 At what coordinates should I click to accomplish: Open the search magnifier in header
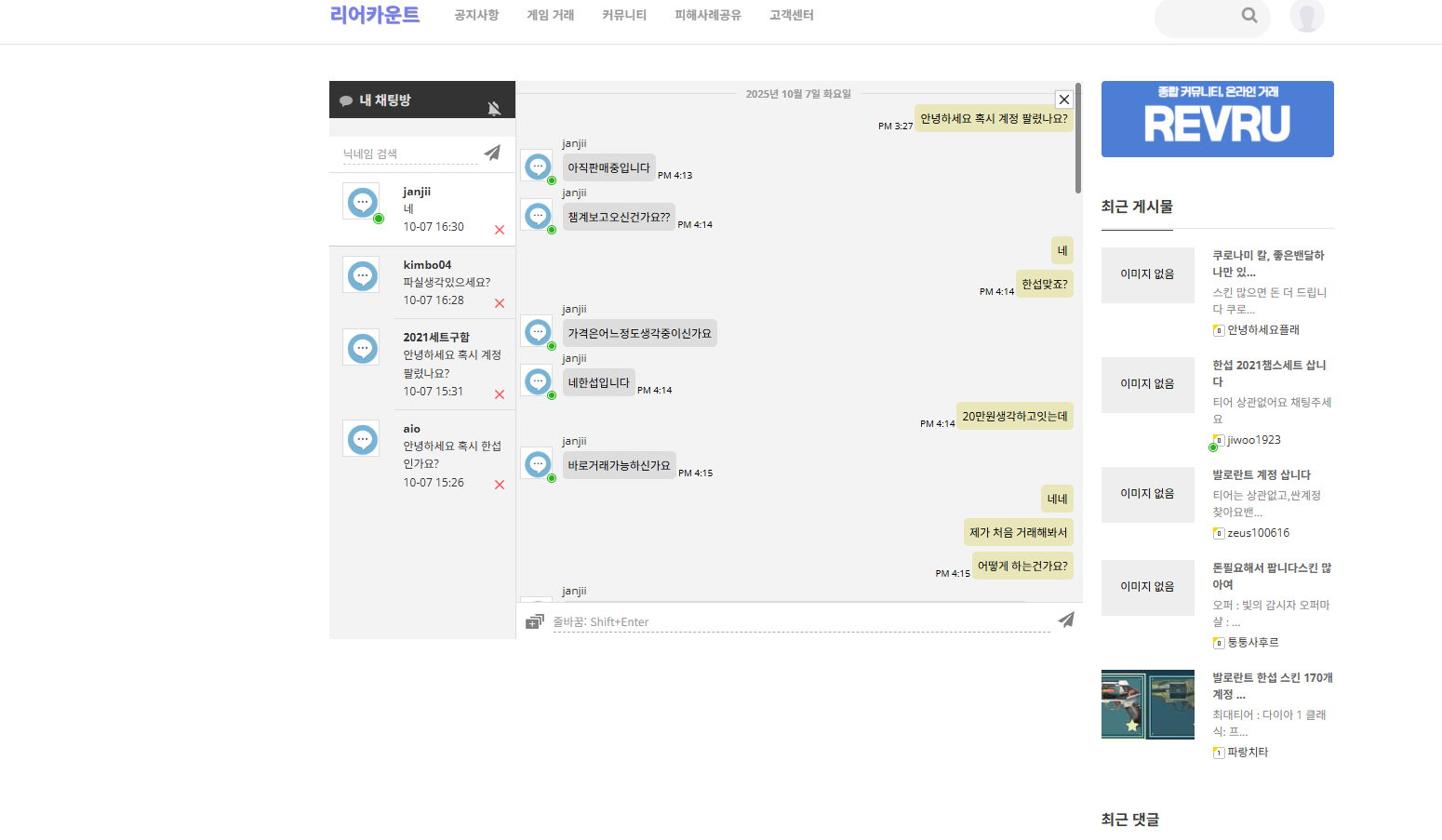point(1249,15)
